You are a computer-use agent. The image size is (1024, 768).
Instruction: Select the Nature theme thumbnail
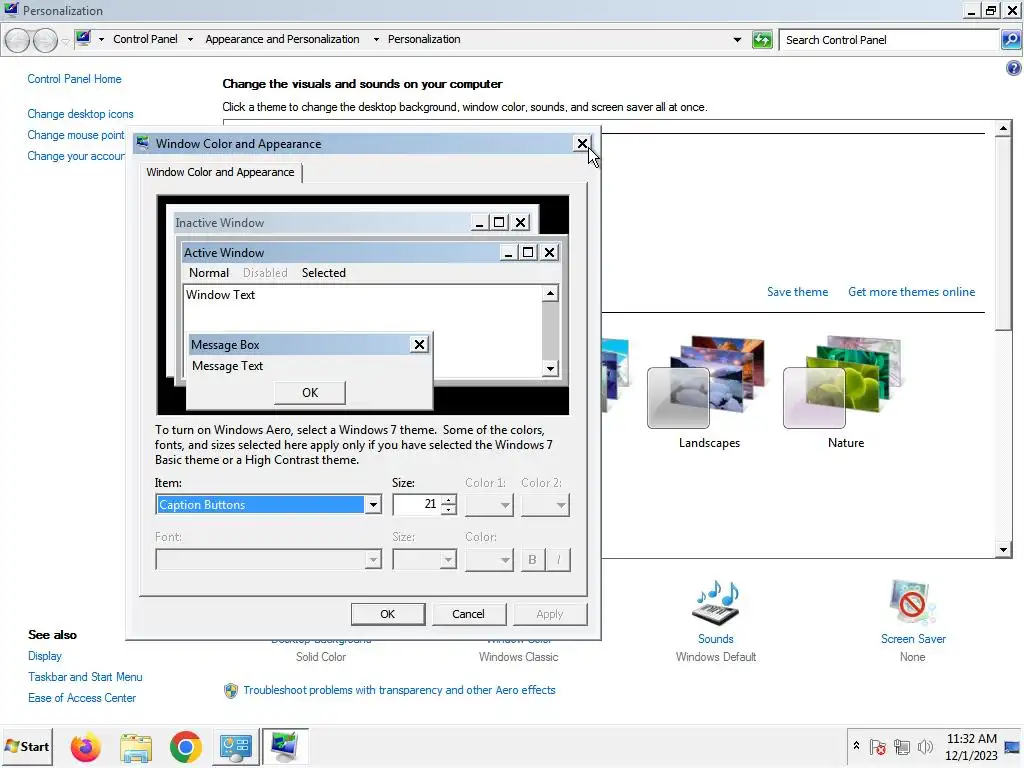(x=844, y=382)
